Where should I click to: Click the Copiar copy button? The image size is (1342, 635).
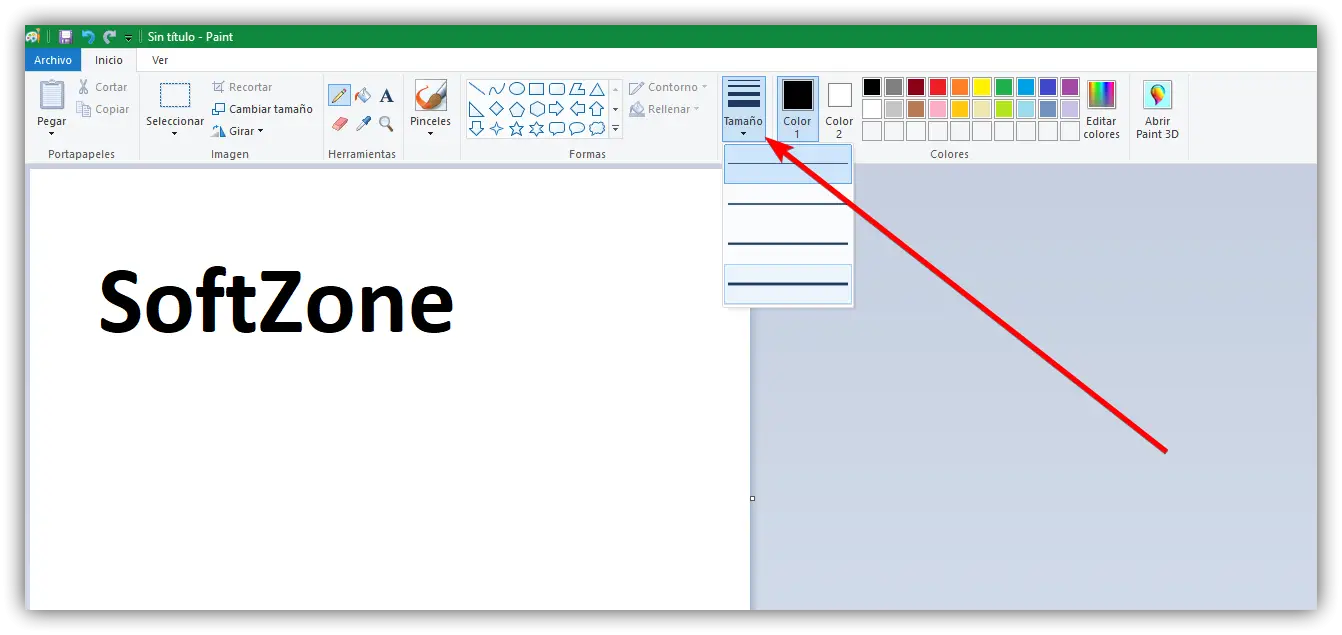(103, 109)
